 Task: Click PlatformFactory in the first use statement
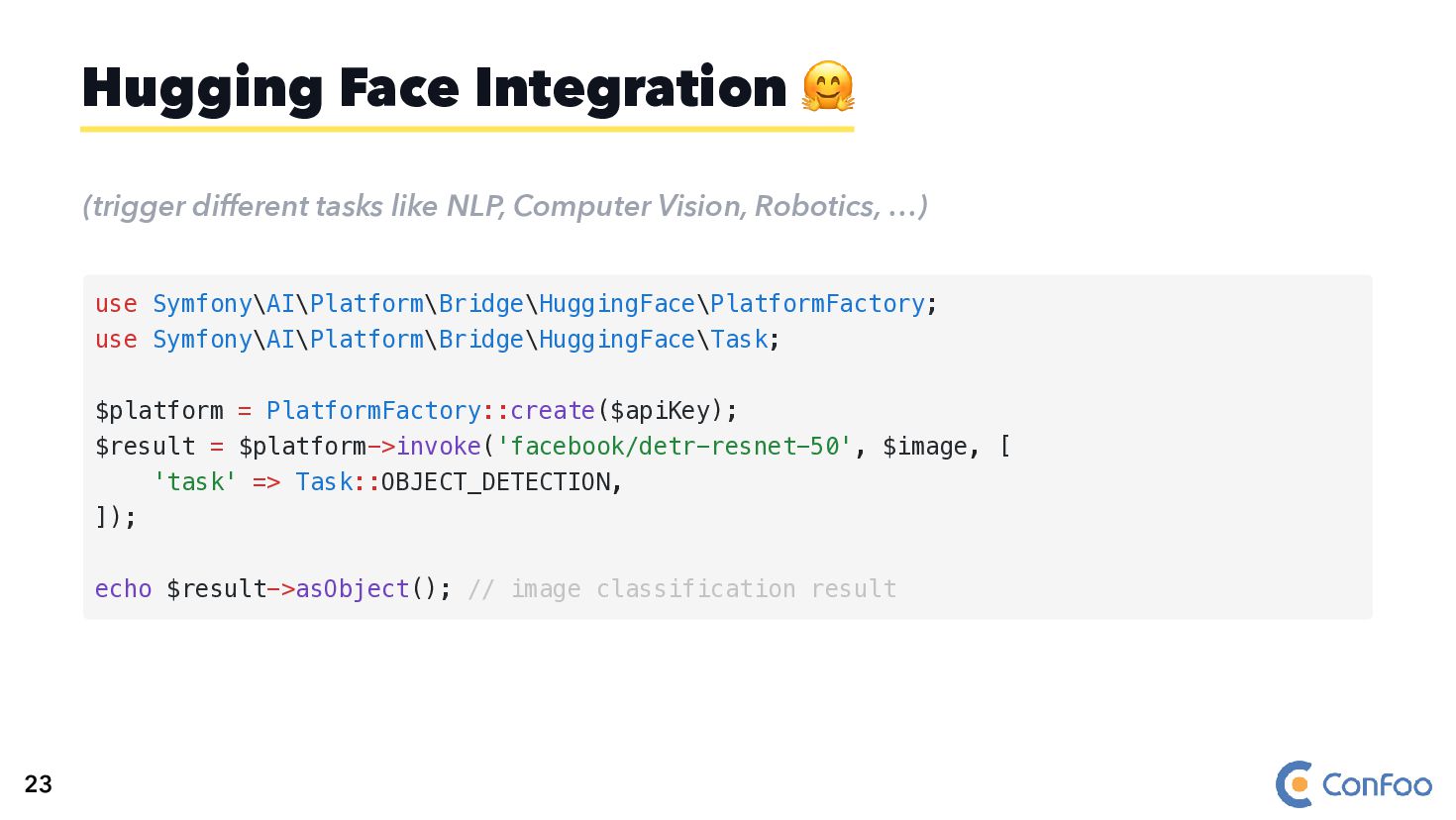pyautogui.click(x=817, y=304)
